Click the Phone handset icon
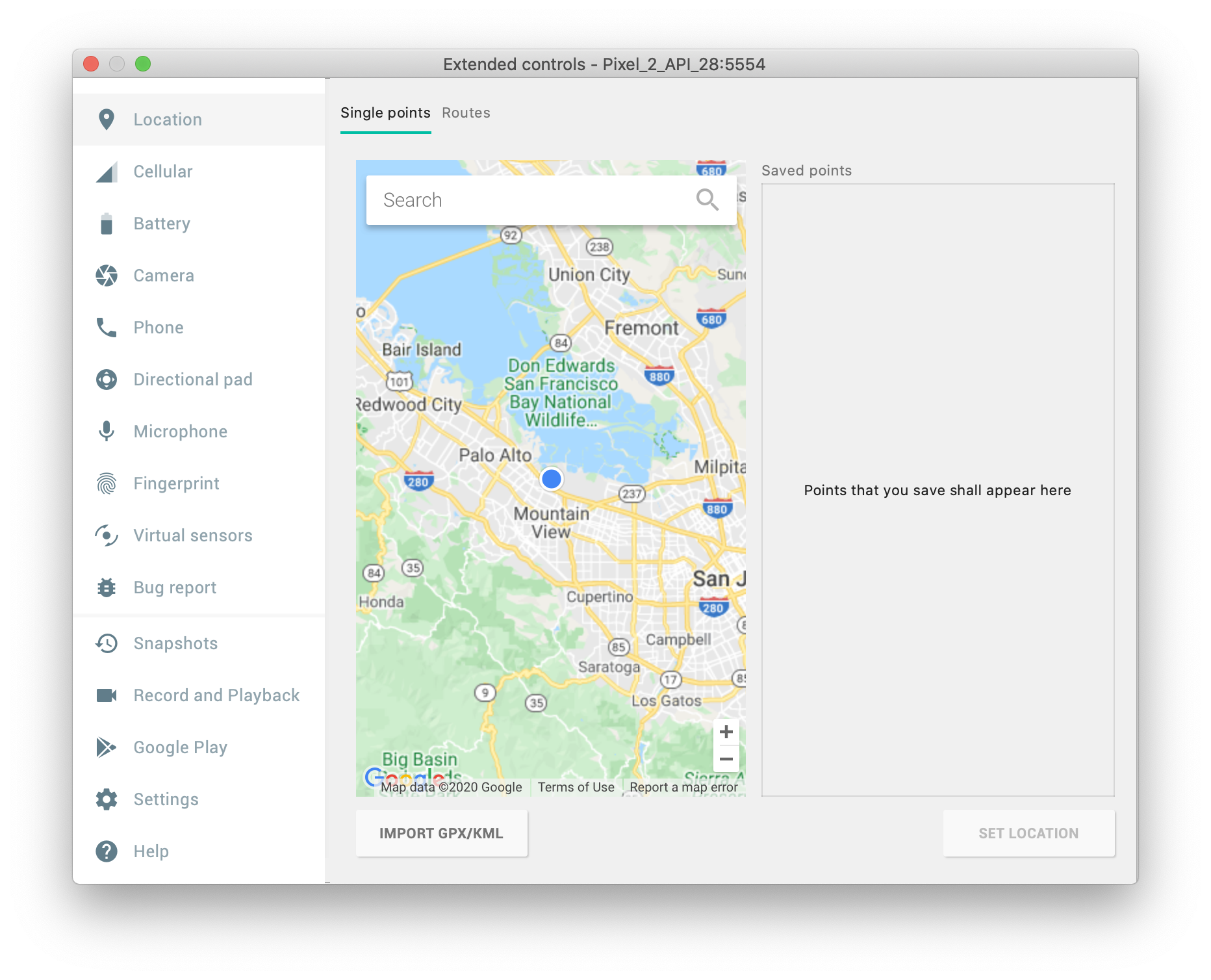 (x=107, y=328)
